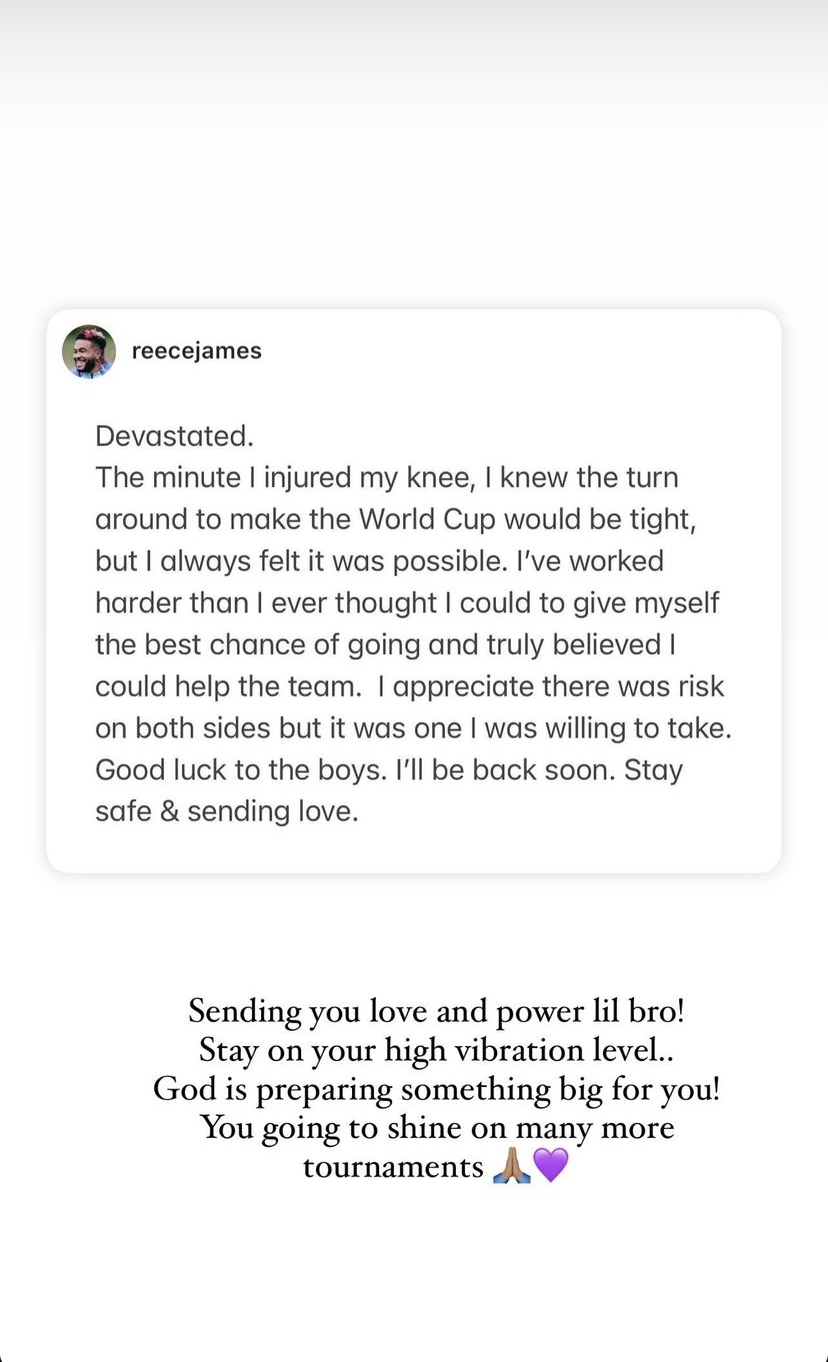Tap the line starting 'could help the team.'
Screen dimensions: 828x1362
coord(410,687)
